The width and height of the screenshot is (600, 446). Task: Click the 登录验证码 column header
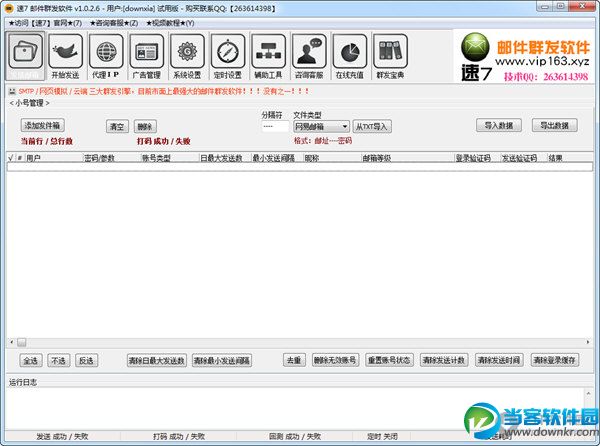point(478,158)
